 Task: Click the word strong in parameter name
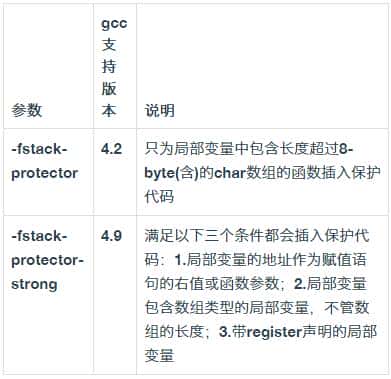click(34, 284)
